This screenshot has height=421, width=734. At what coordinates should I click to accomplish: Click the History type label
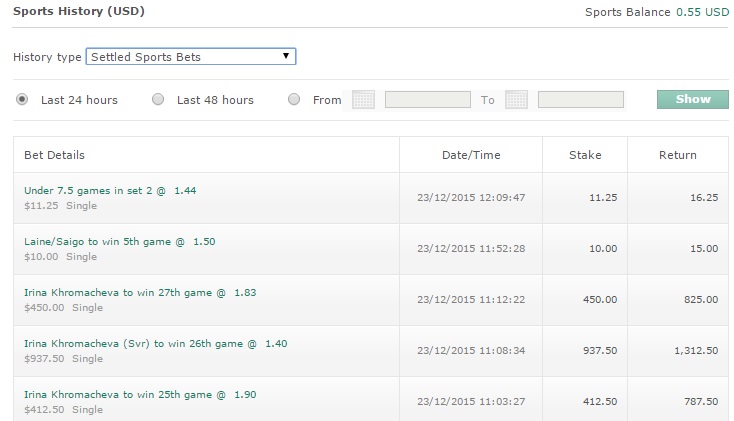[x=47, y=57]
